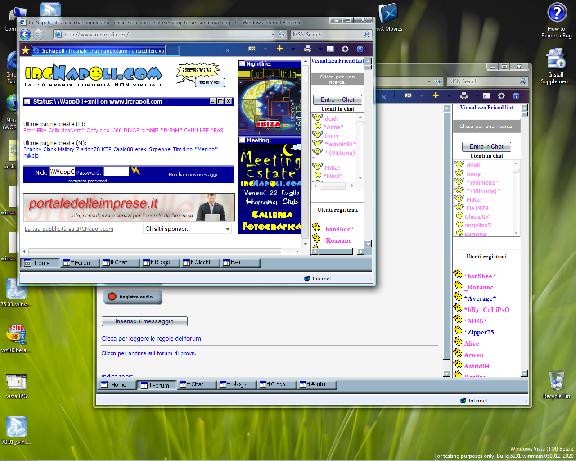Click the Password input field
The image size is (576, 461).
116,171
